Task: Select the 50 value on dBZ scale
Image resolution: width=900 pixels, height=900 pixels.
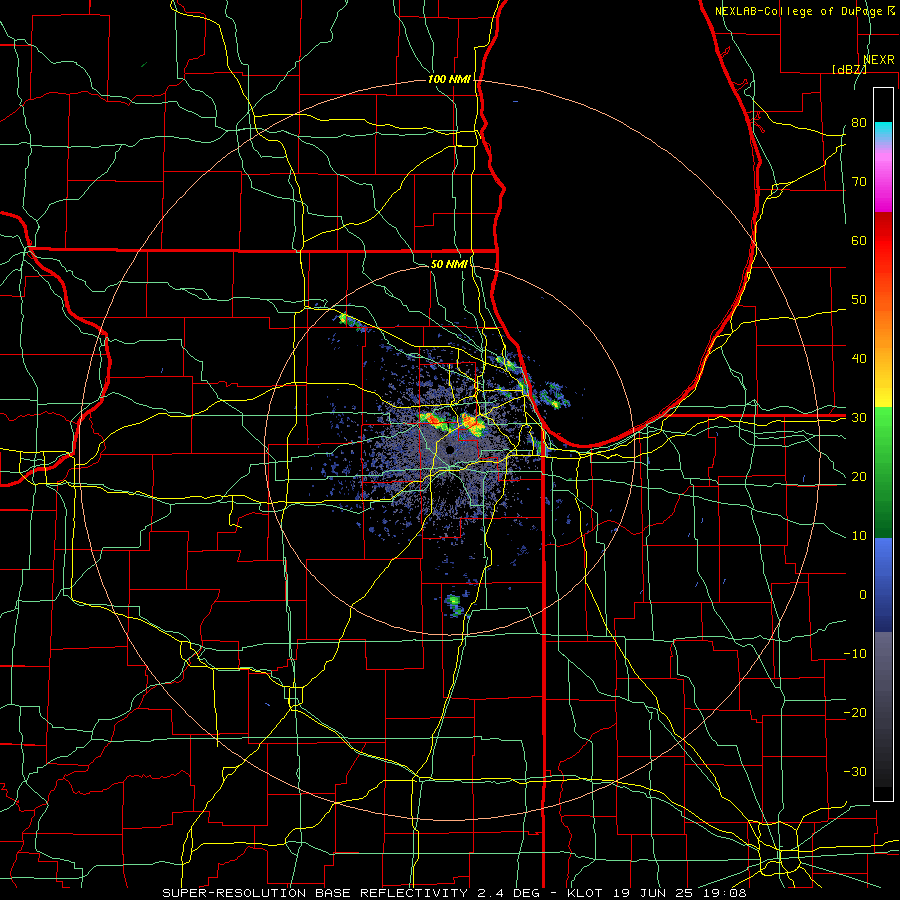Action: [x=859, y=300]
